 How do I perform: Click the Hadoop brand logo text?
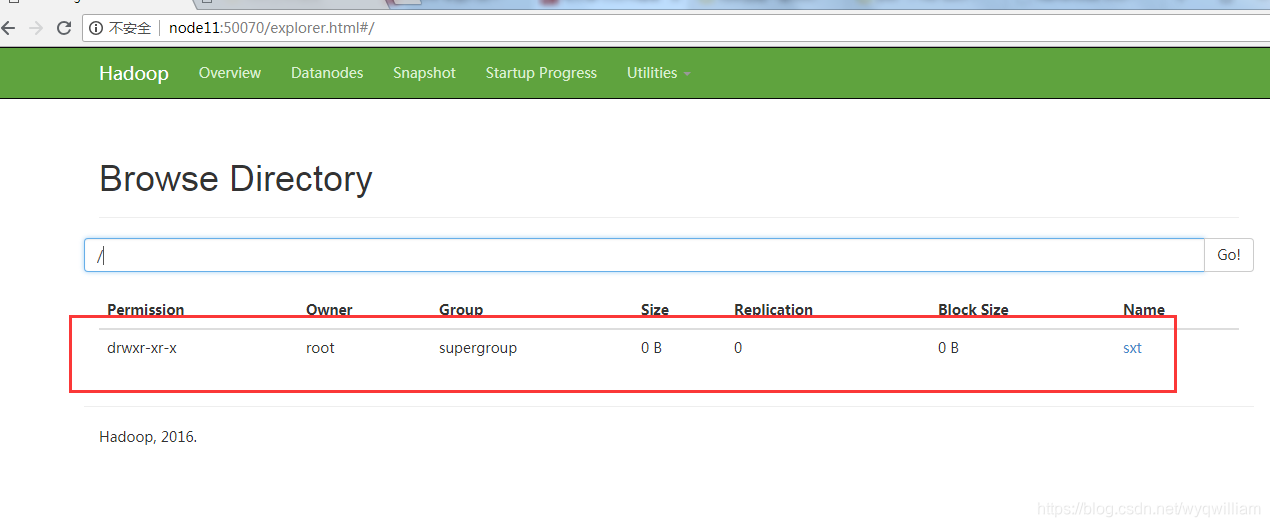134,73
